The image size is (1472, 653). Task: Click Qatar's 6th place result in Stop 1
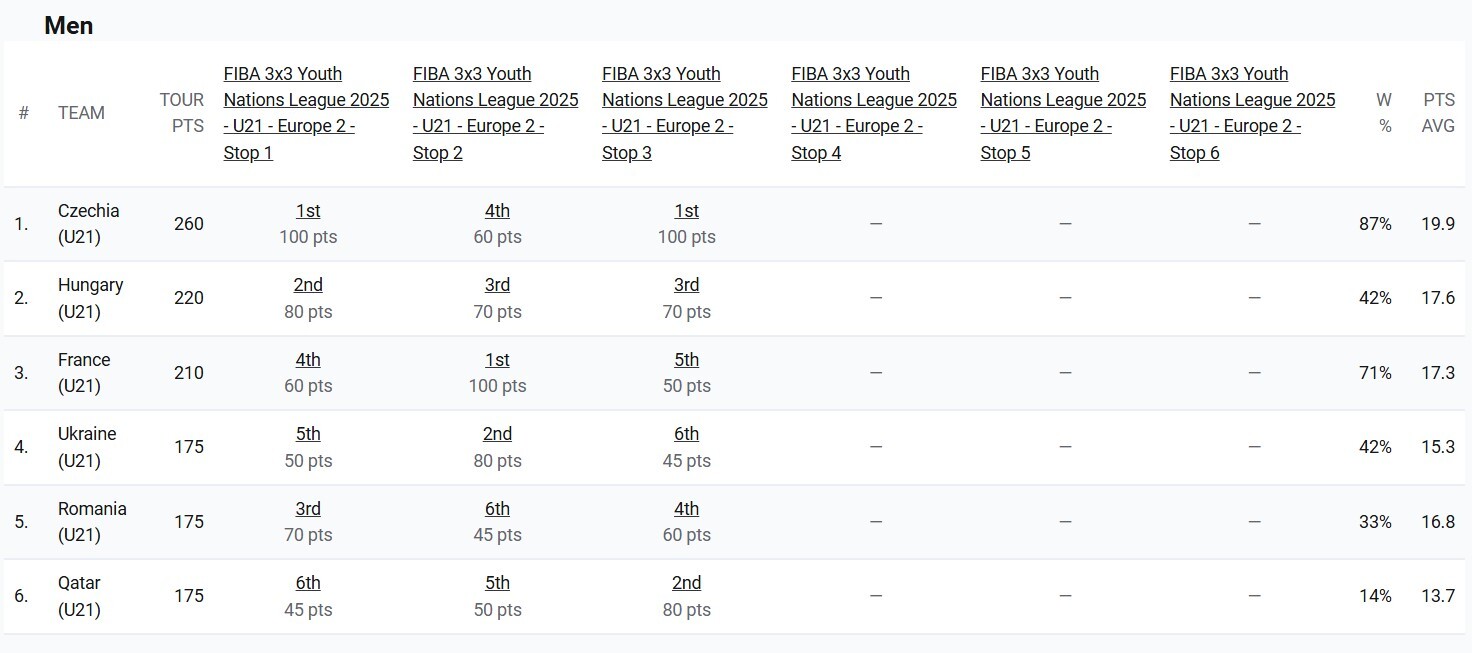pos(308,583)
